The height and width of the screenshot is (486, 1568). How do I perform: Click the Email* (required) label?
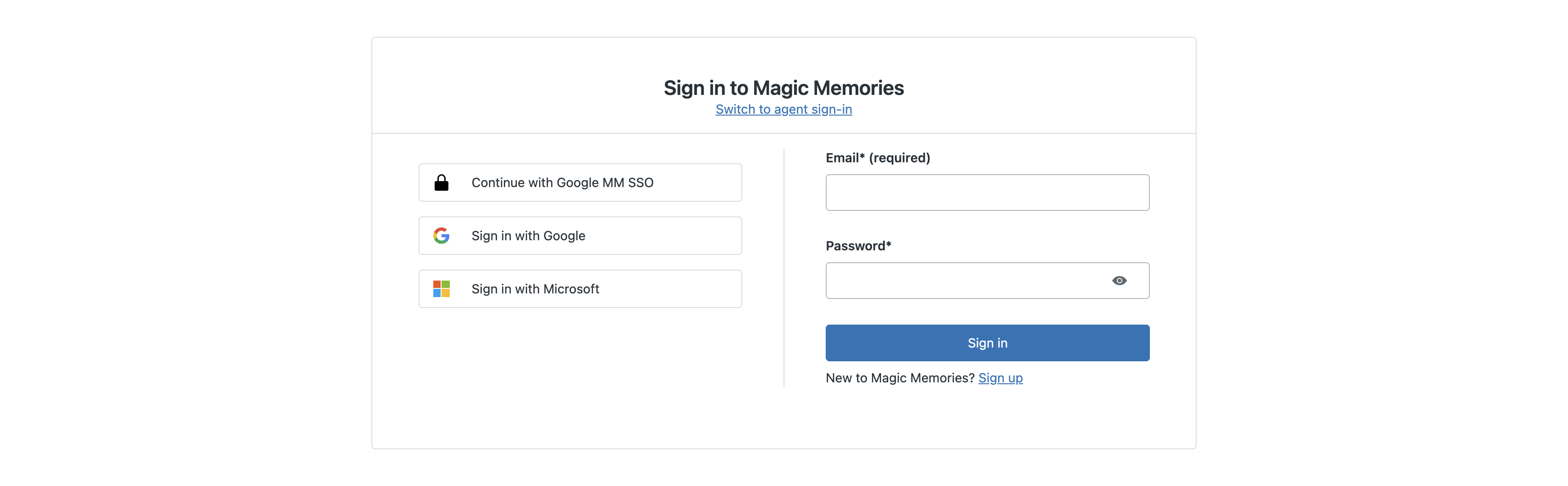click(x=877, y=158)
